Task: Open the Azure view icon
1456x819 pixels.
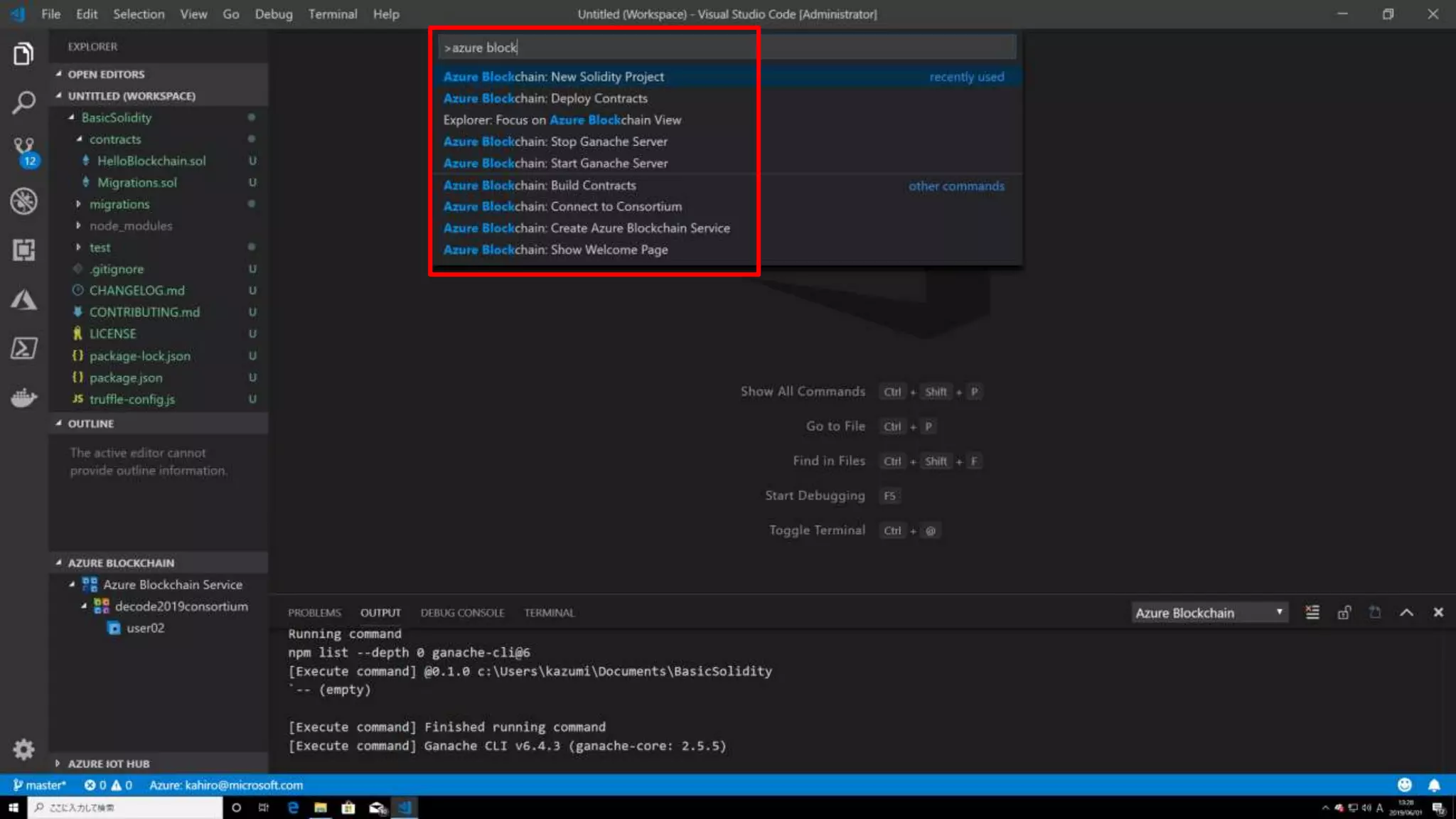Action: point(23,299)
